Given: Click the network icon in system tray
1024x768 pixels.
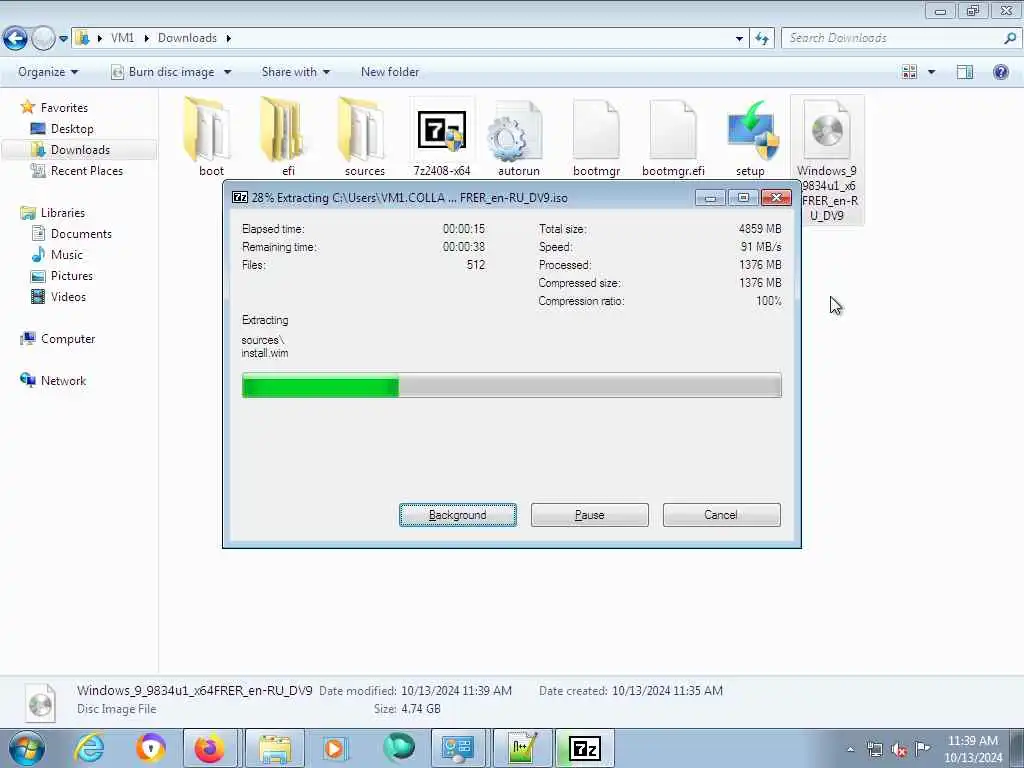Looking at the screenshot, I should [x=874, y=749].
